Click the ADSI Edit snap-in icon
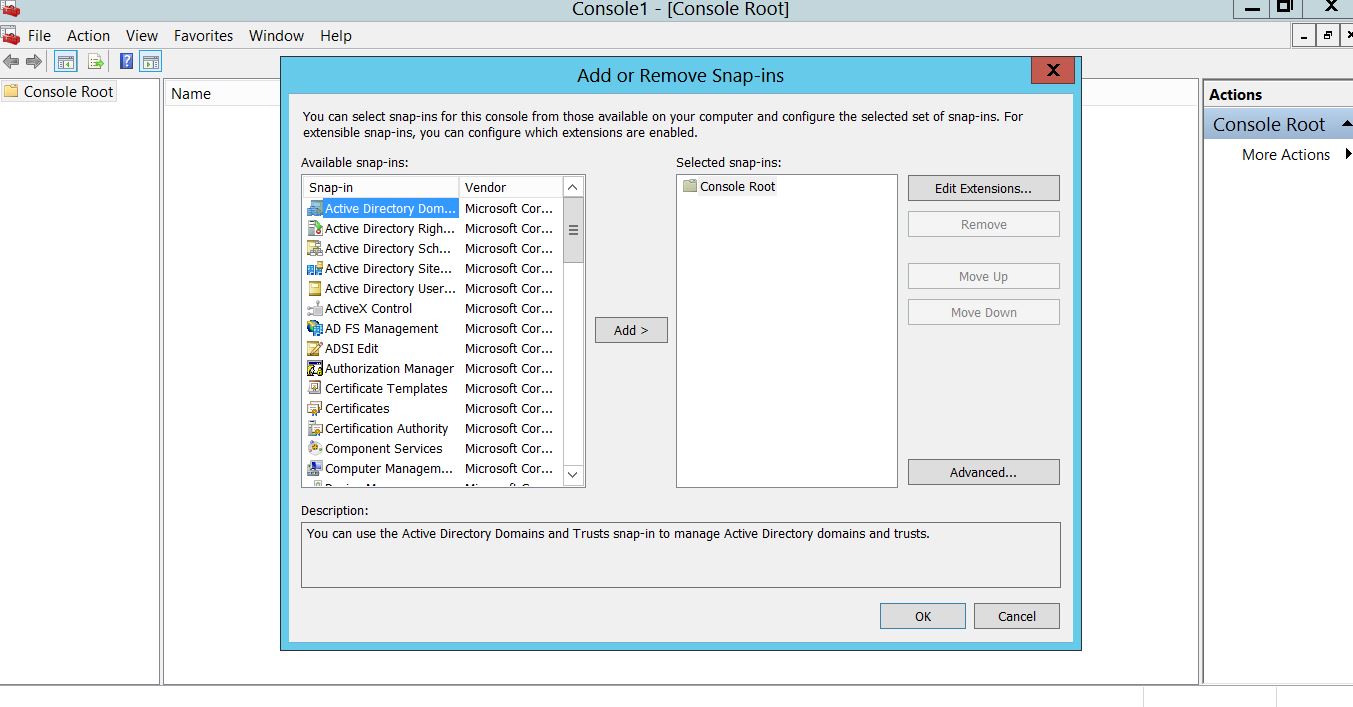Viewport: 1353px width, 707px height. pos(315,348)
